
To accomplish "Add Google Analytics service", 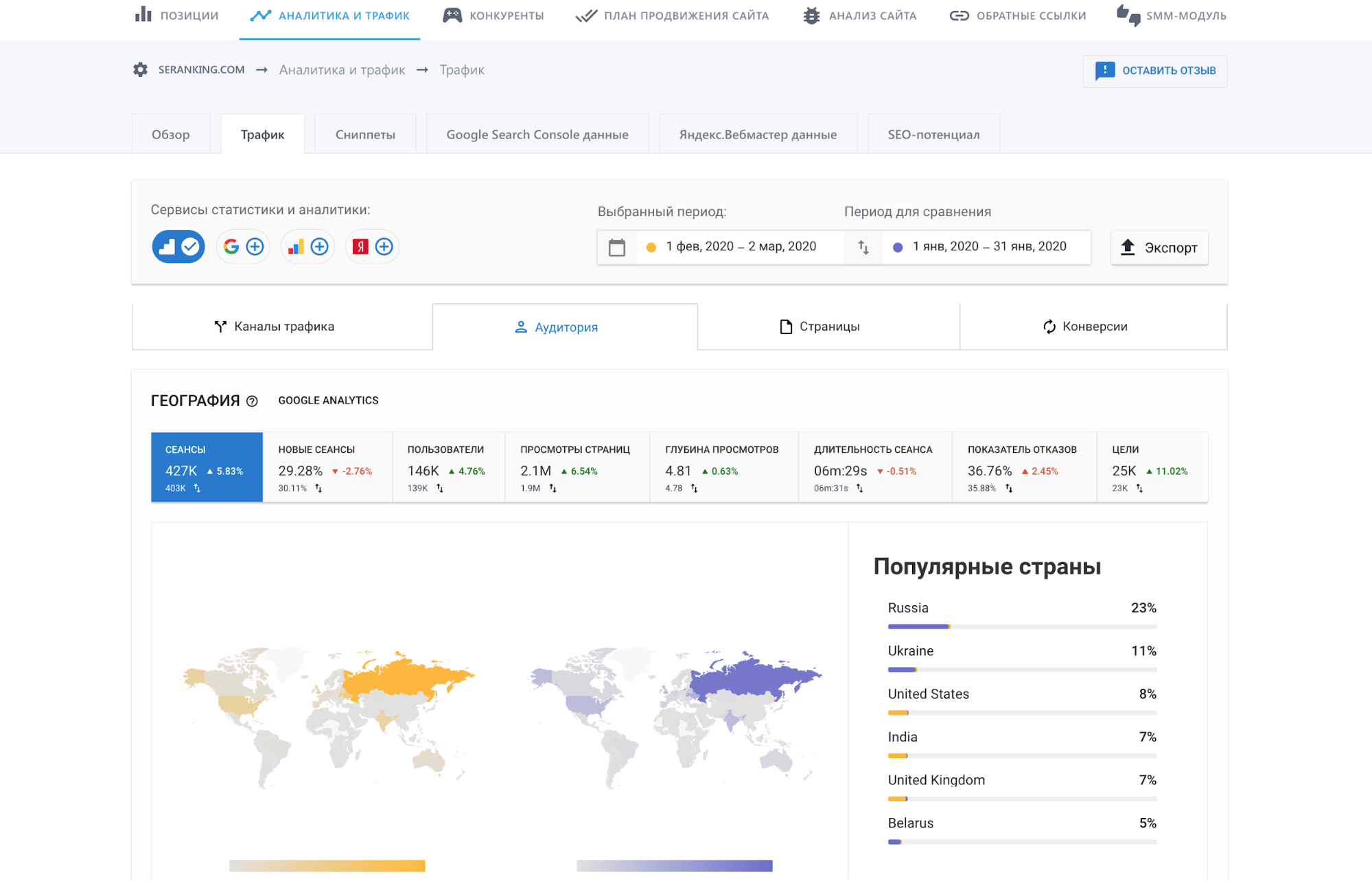I will [x=307, y=246].
